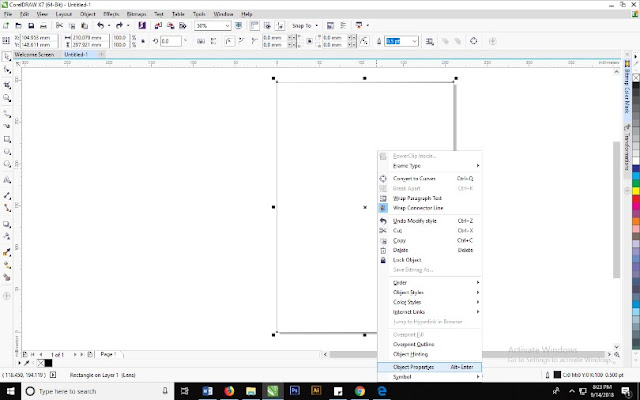
Task: Open Firefox from the taskbar
Action: tap(229, 391)
